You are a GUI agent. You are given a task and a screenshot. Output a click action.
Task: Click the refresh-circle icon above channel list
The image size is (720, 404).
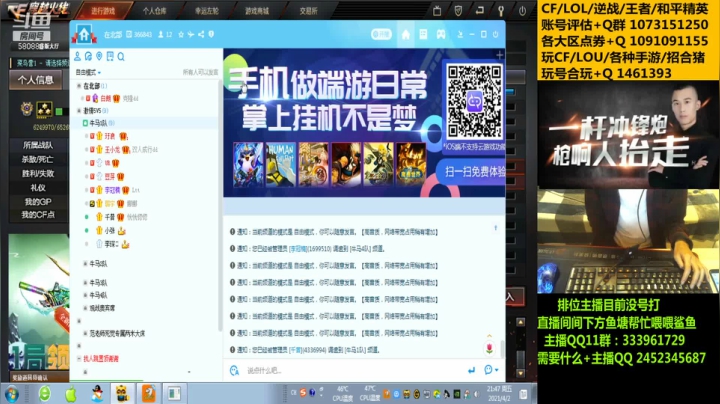pyautogui.click(x=88, y=56)
